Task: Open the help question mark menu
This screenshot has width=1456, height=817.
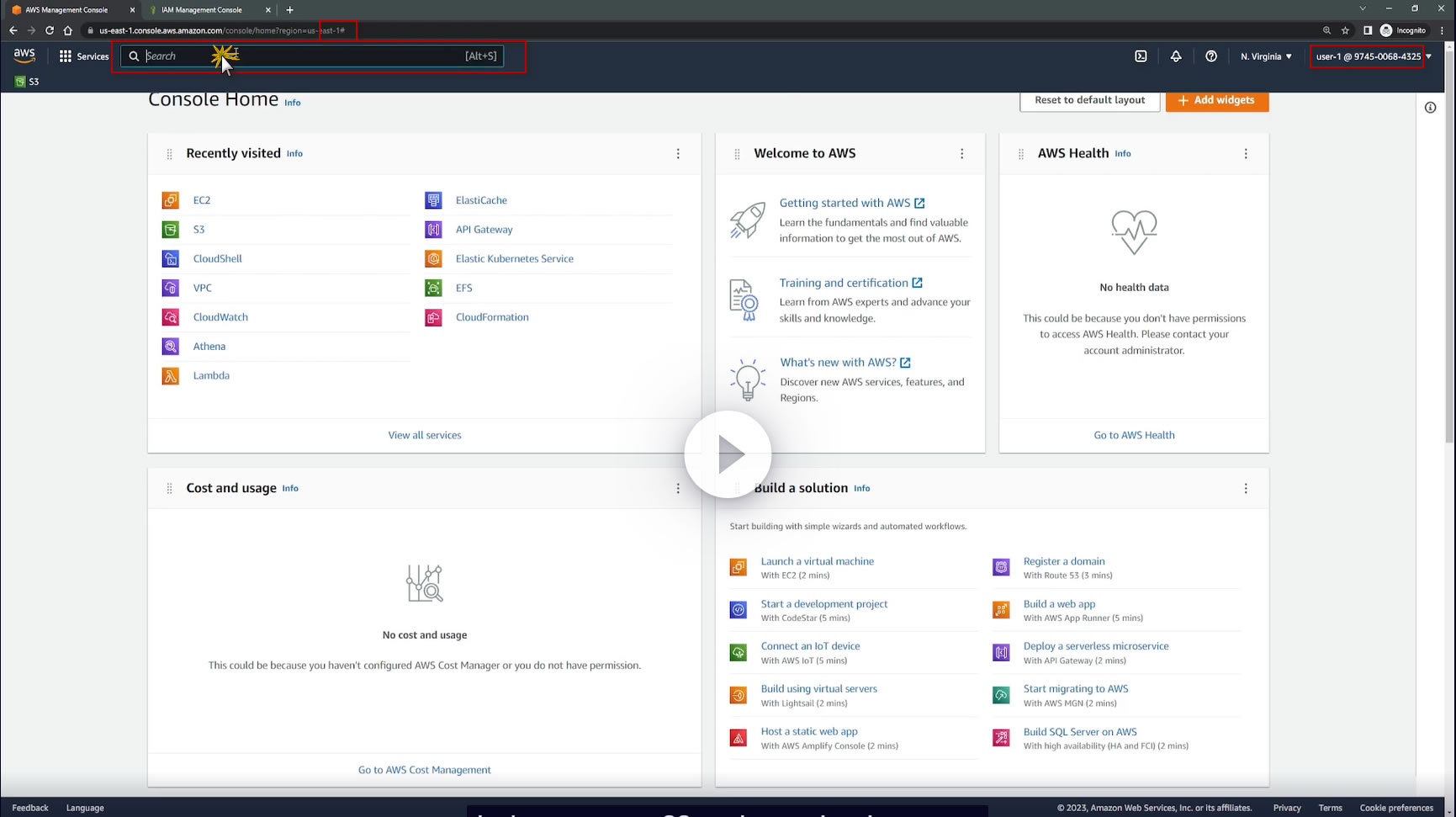Action: [x=1211, y=56]
